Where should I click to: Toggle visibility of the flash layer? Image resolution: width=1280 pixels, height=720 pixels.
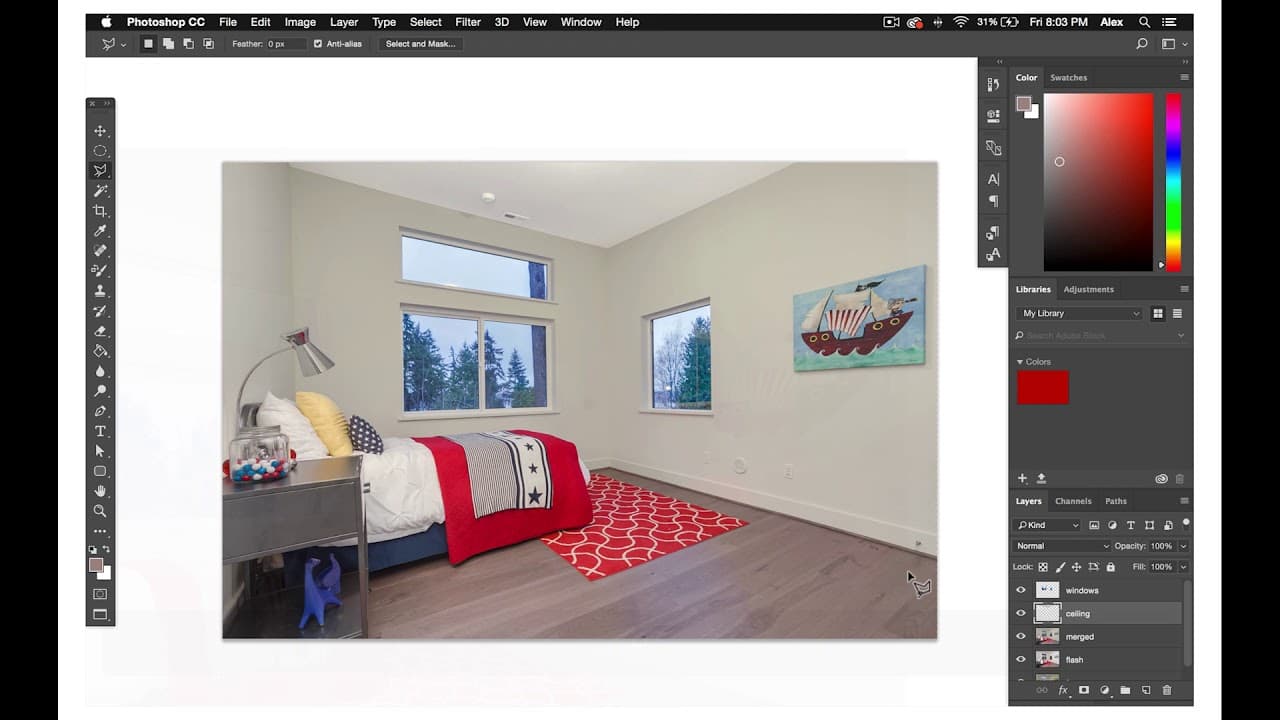(x=1021, y=659)
